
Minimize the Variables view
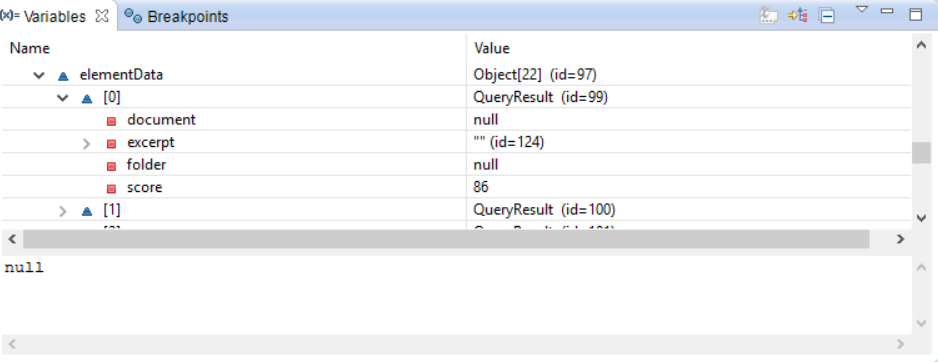pyautogui.click(x=887, y=11)
